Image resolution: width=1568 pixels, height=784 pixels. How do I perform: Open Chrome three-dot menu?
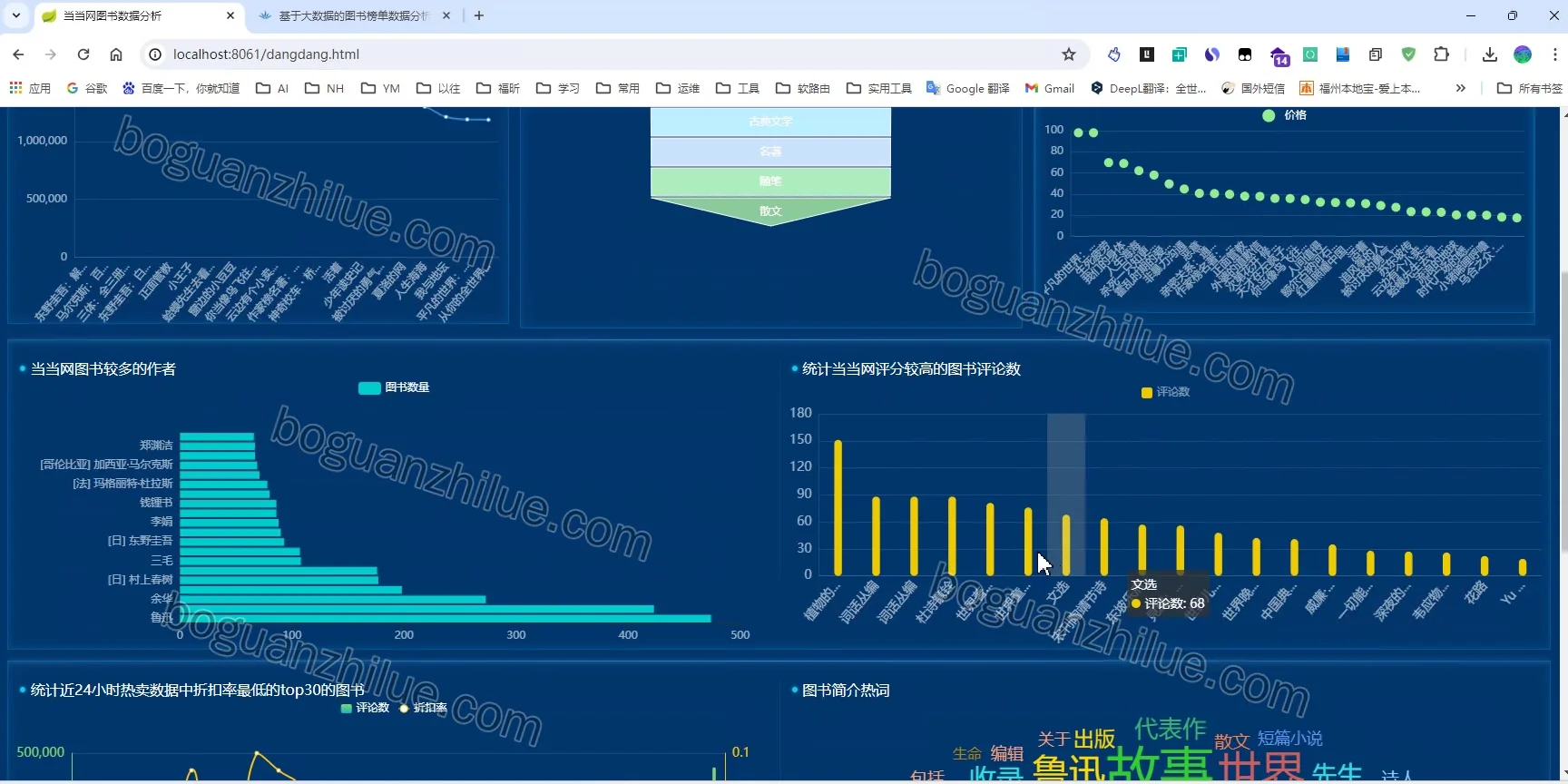click(1554, 54)
